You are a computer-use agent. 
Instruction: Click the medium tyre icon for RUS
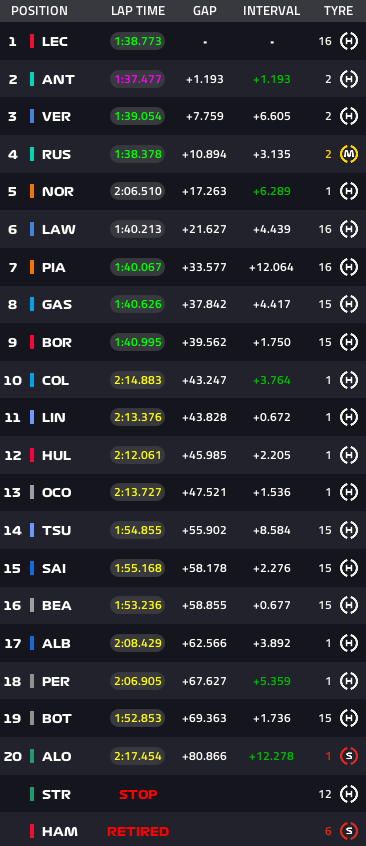tap(349, 154)
